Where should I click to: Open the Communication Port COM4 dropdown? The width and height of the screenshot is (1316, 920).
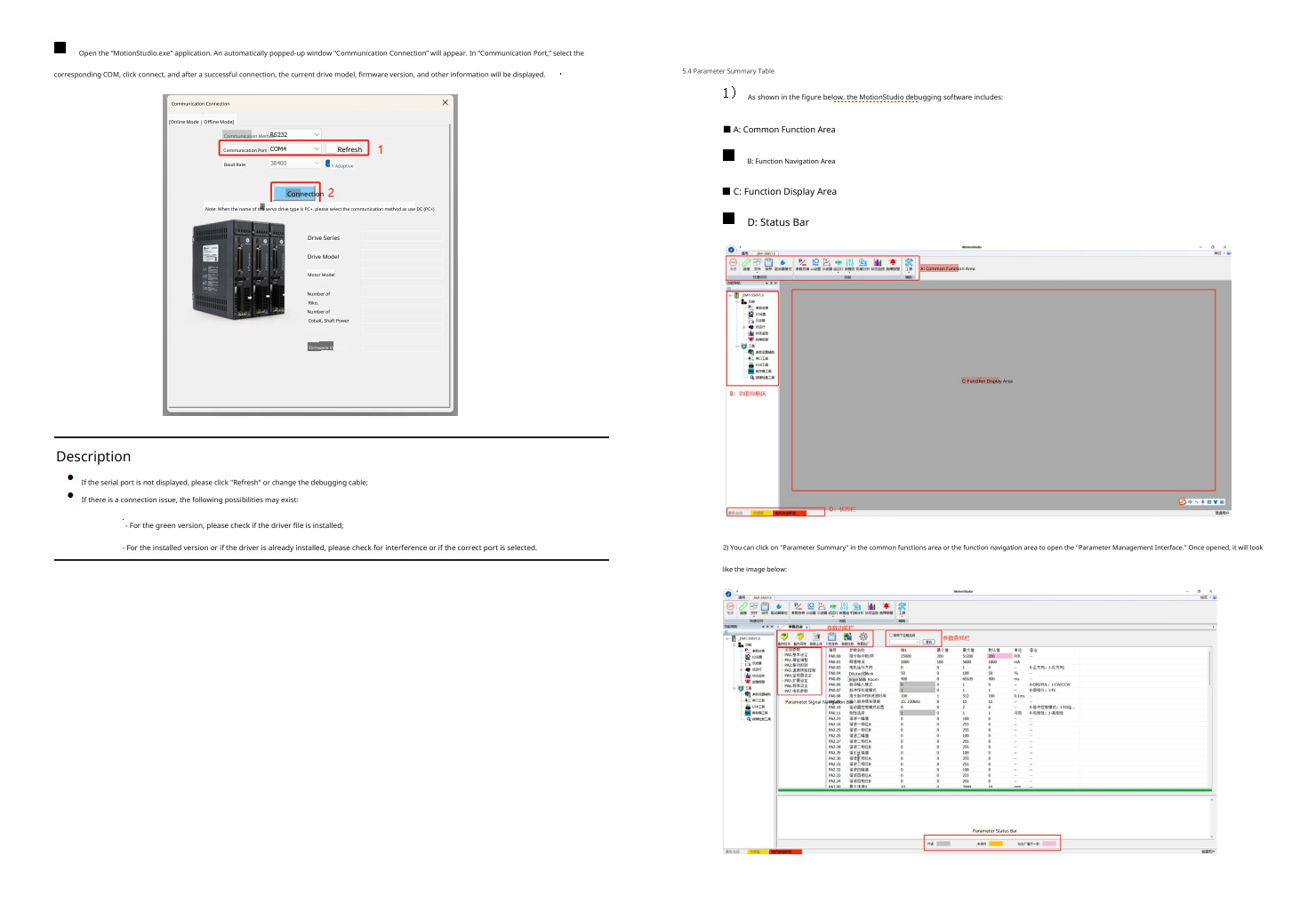click(295, 148)
